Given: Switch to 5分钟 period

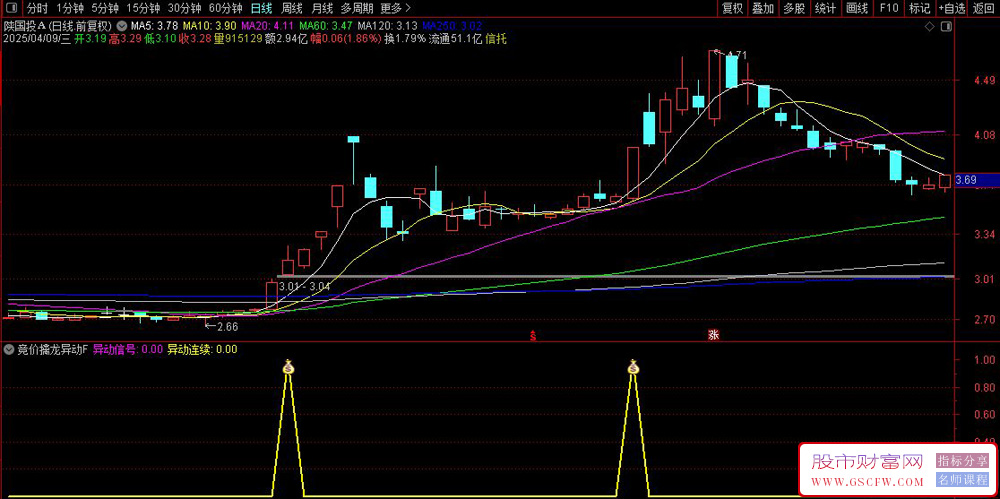Looking at the screenshot, I should coord(105,8).
